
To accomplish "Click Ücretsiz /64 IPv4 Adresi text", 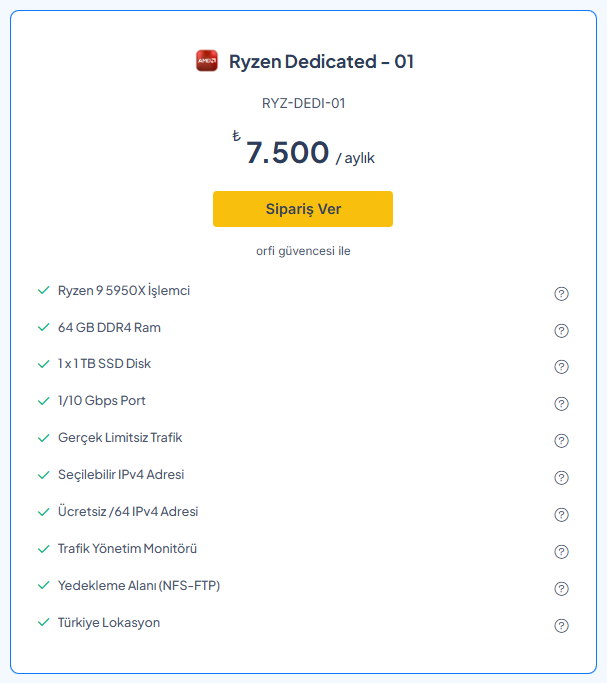I will [128, 511].
